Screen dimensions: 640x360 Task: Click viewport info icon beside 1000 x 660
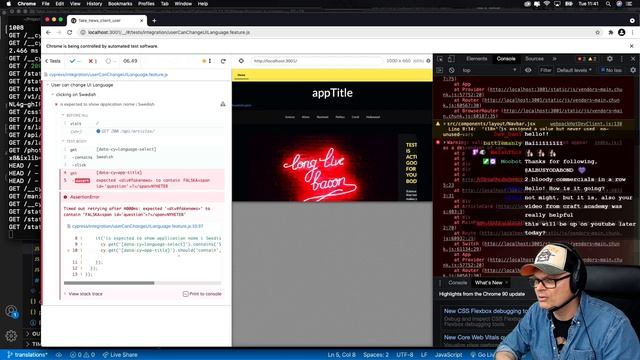(428, 61)
